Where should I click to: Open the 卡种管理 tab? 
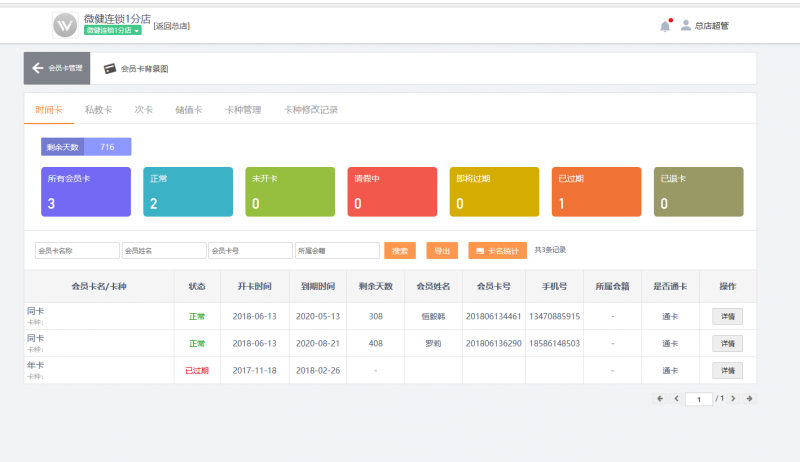(x=244, y=109)
